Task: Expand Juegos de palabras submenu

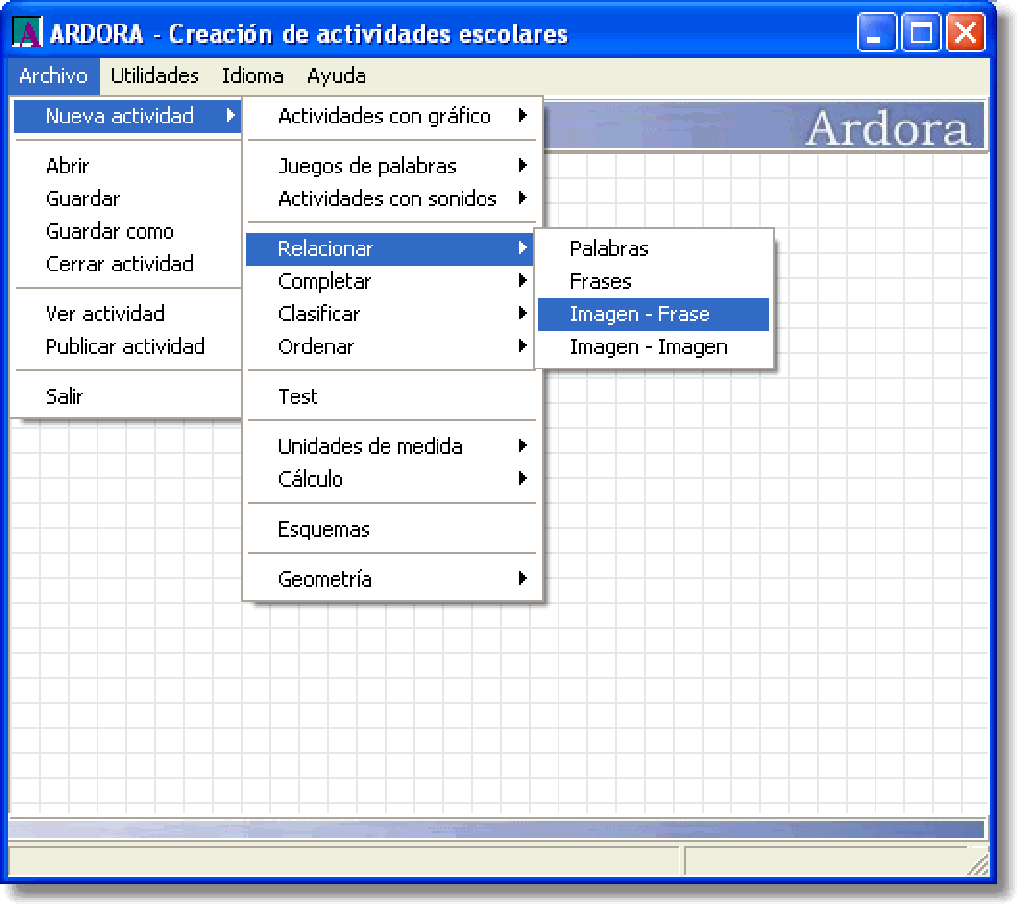Action: (391, 166)
